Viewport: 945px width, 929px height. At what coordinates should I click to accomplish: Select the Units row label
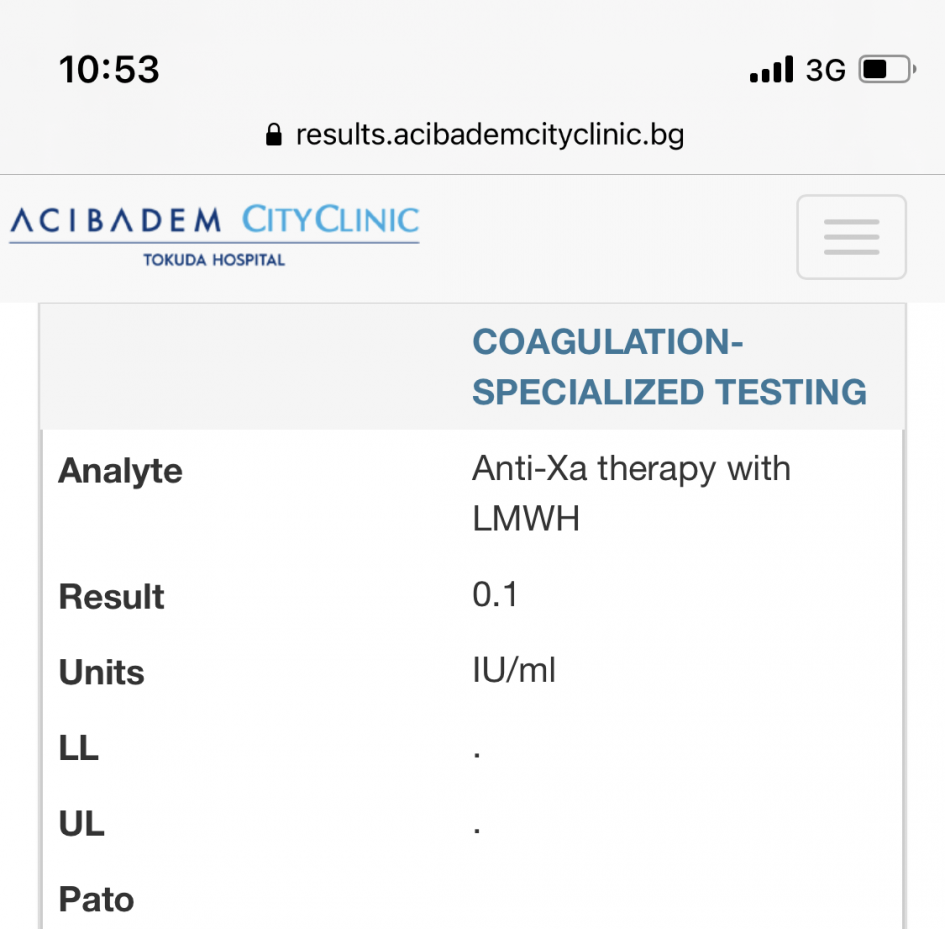(x=102, y=673)
